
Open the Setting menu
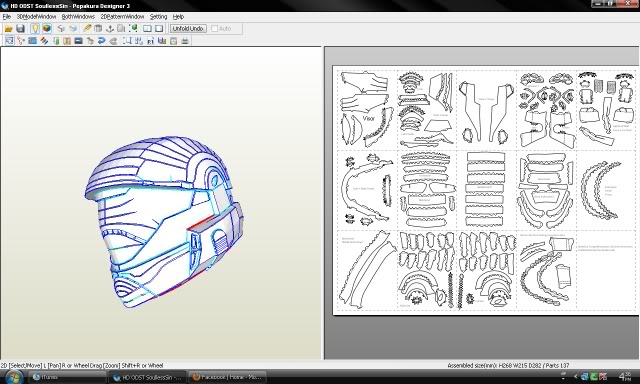(158, 17)
